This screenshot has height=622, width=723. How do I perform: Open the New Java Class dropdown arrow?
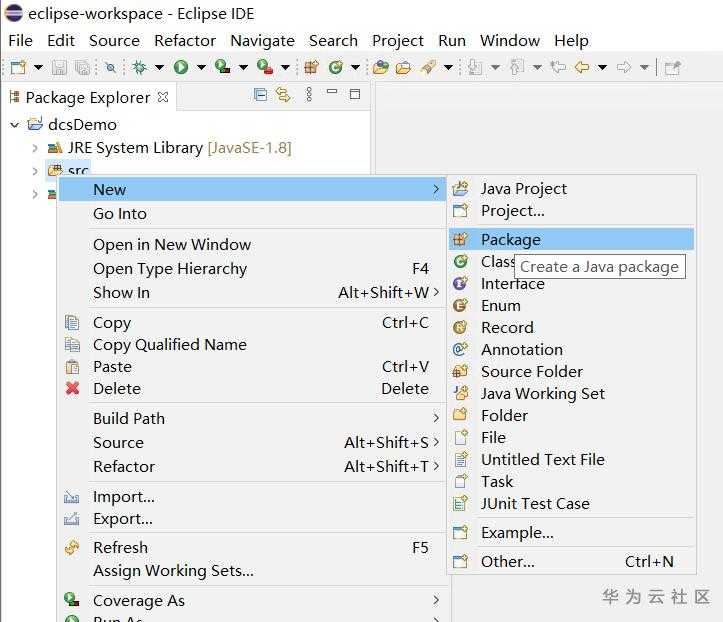click(356, 68)
